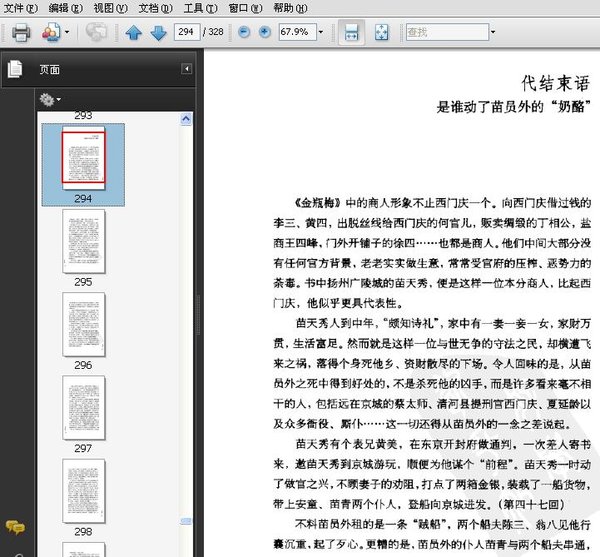Click the page number field showing 294
The height and width of the screenshot is (557, 600).
[186, 33]
